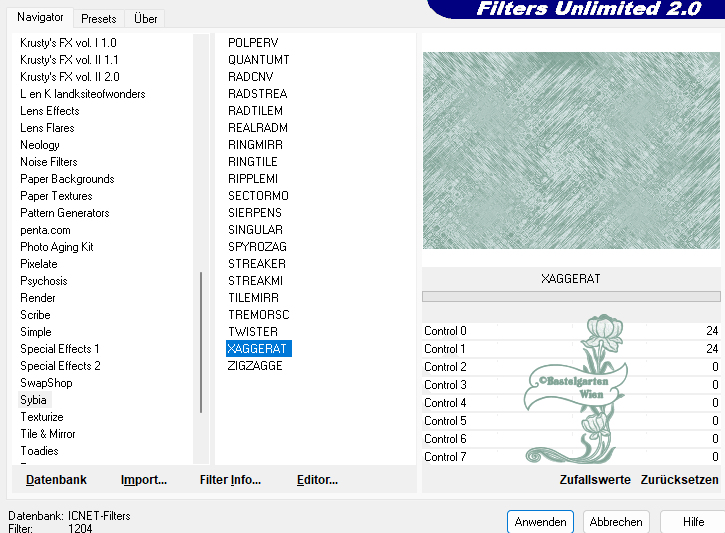The width and height of the screenshot is (725, 533).
Task: Open Hilfe help button
Action: (x=693, y=522)
